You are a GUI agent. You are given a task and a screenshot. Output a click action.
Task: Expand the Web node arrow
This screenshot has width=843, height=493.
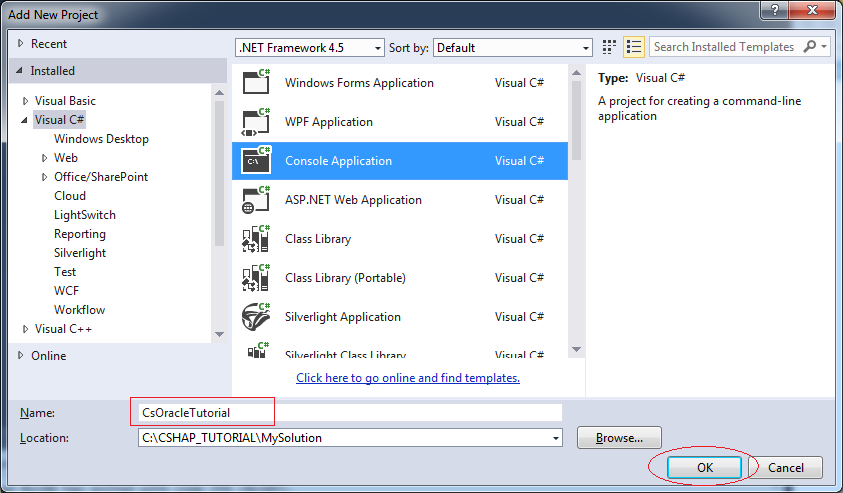(x=44, y=158)
